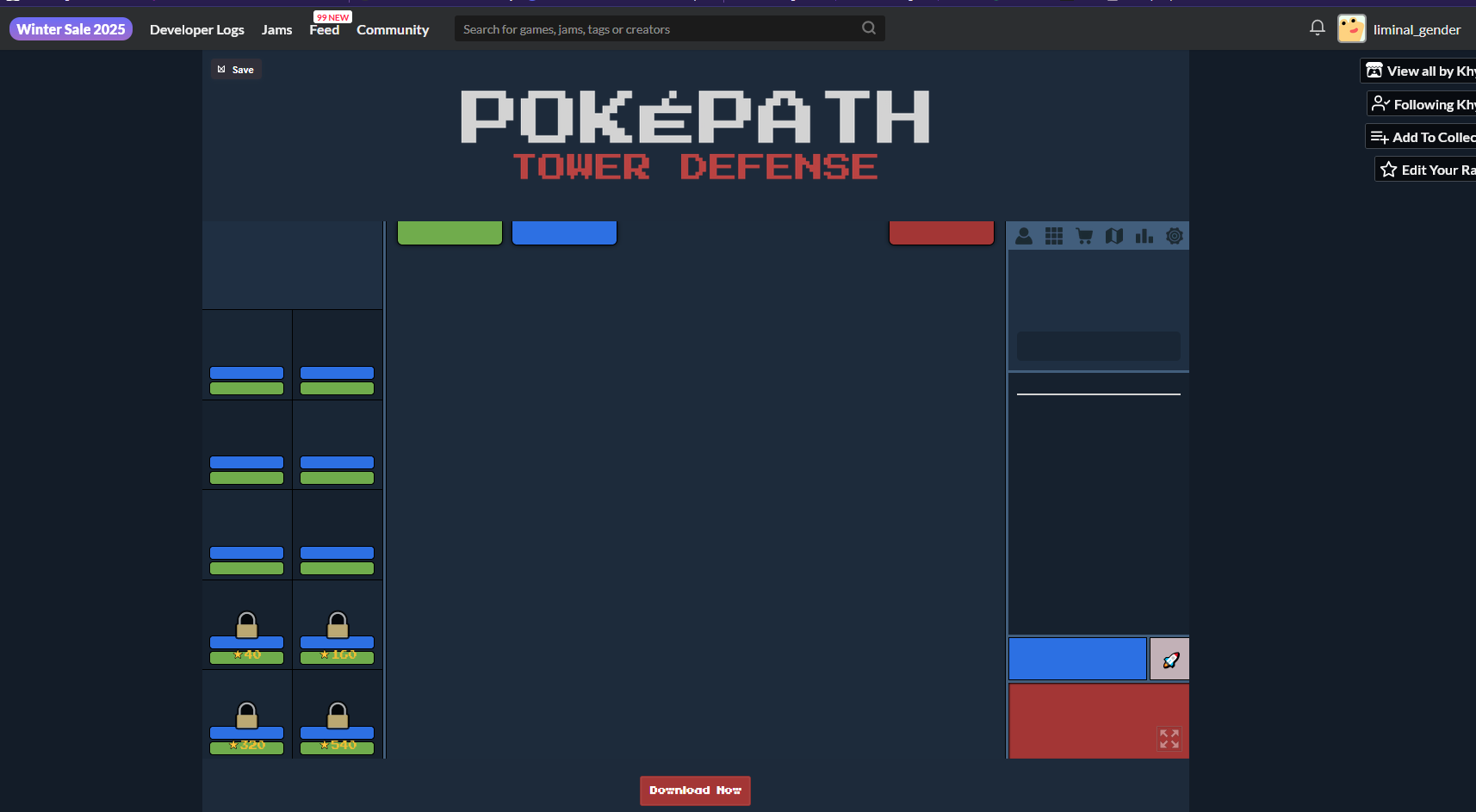Click Add To Collection button
This screenshot has width=1476, height=812.
click(1422, 137)
